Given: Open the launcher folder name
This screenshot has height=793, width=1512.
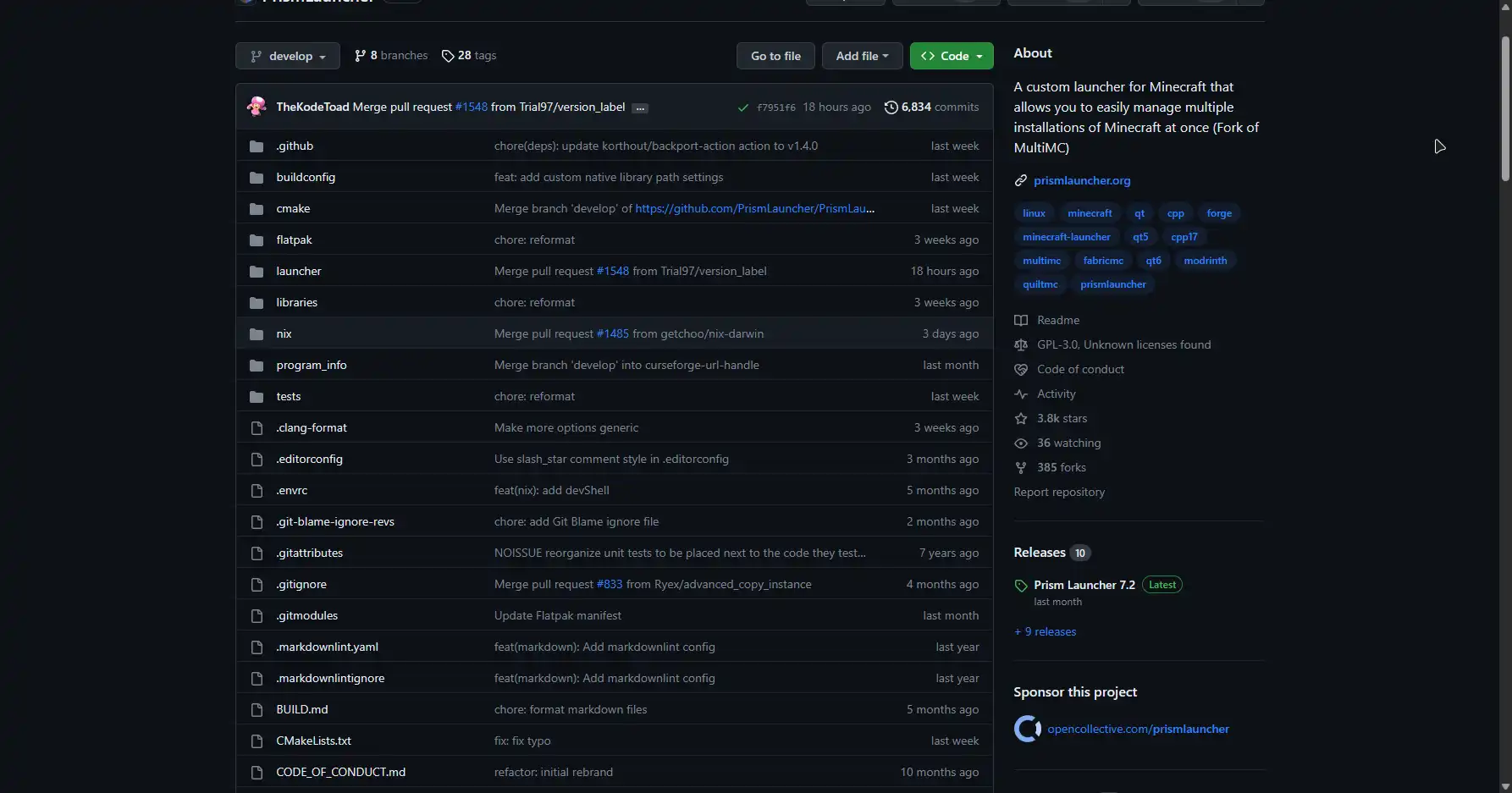Looking at the screenshot, I should click(299, 271).
